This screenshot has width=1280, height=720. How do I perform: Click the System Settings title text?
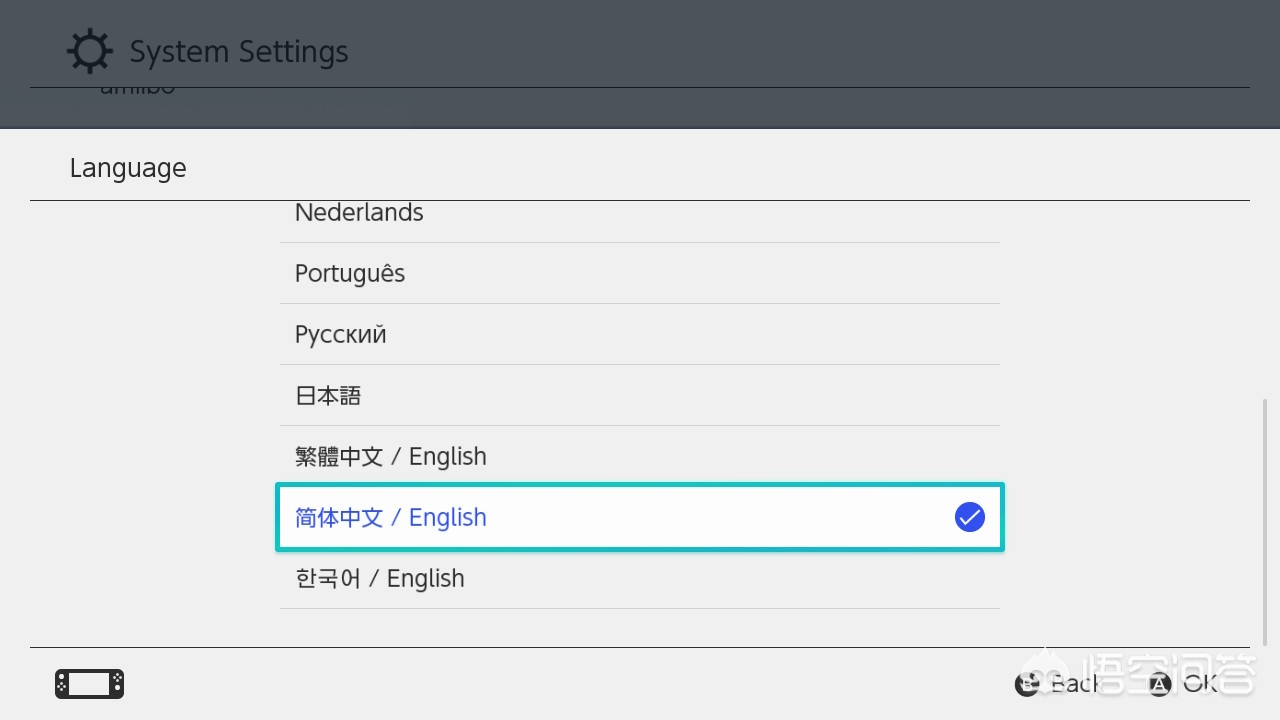point(239,52)
